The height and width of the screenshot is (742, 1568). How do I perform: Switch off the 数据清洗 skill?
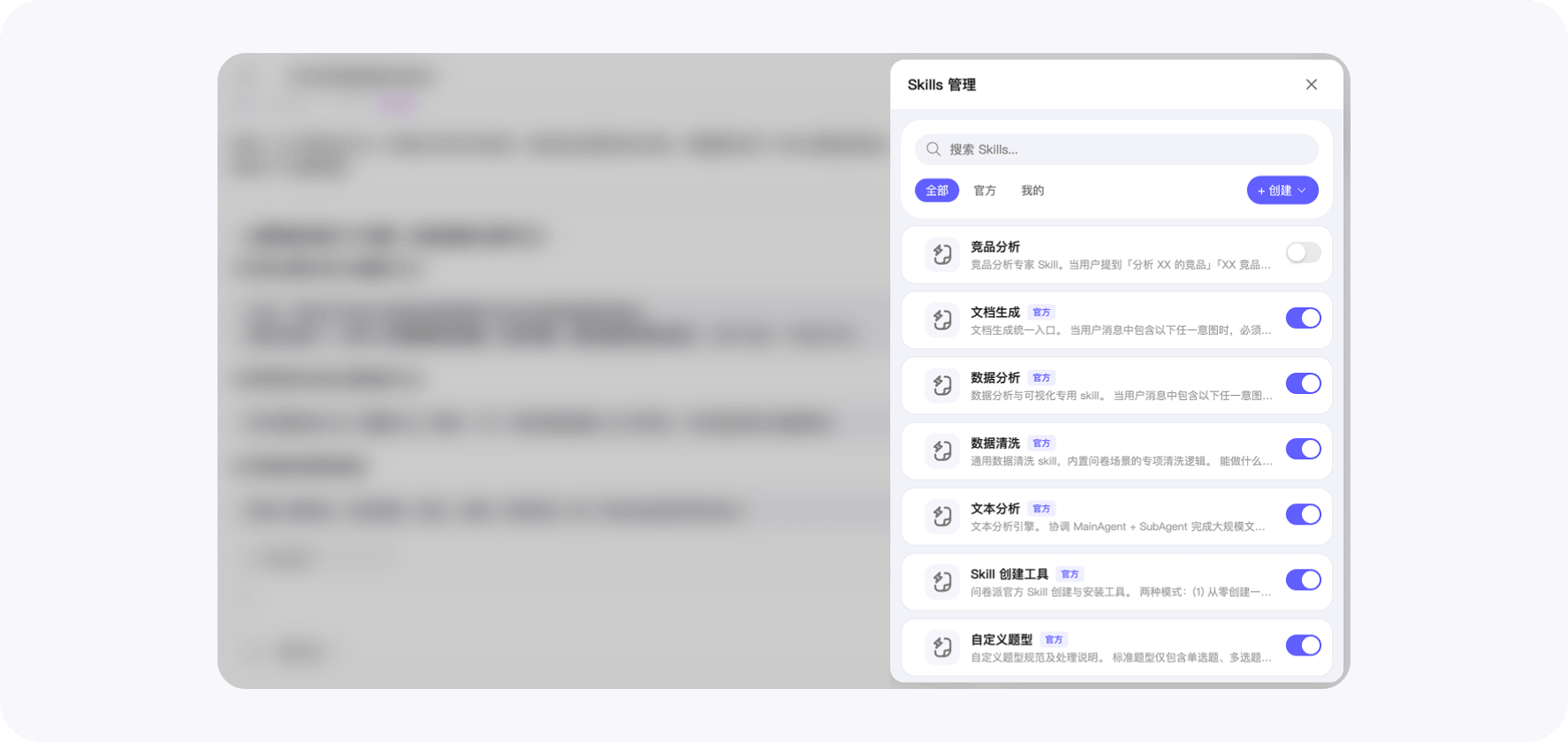coord(1303,449)
